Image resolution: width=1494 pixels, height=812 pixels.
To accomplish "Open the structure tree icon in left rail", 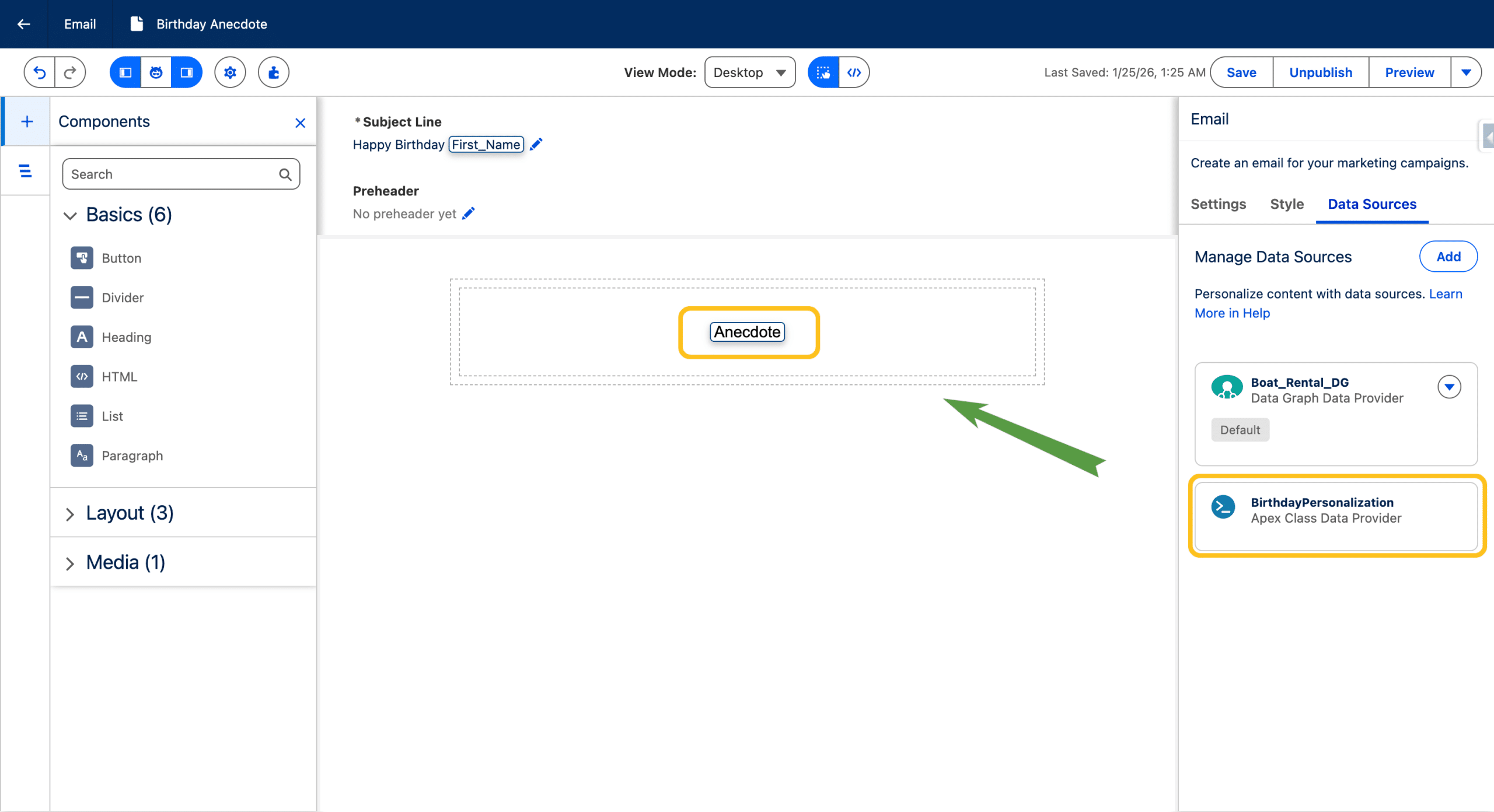I will (x=25, y=171).
